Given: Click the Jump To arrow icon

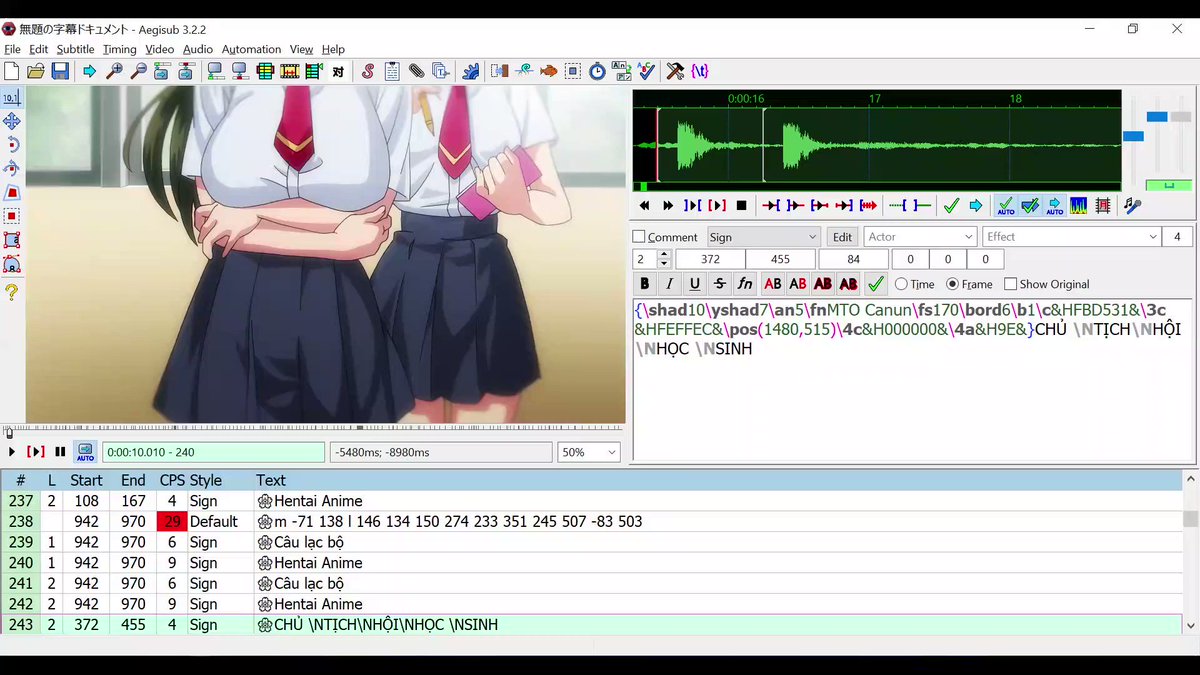Looking at the screenshot, I should (x=90, y=71).
